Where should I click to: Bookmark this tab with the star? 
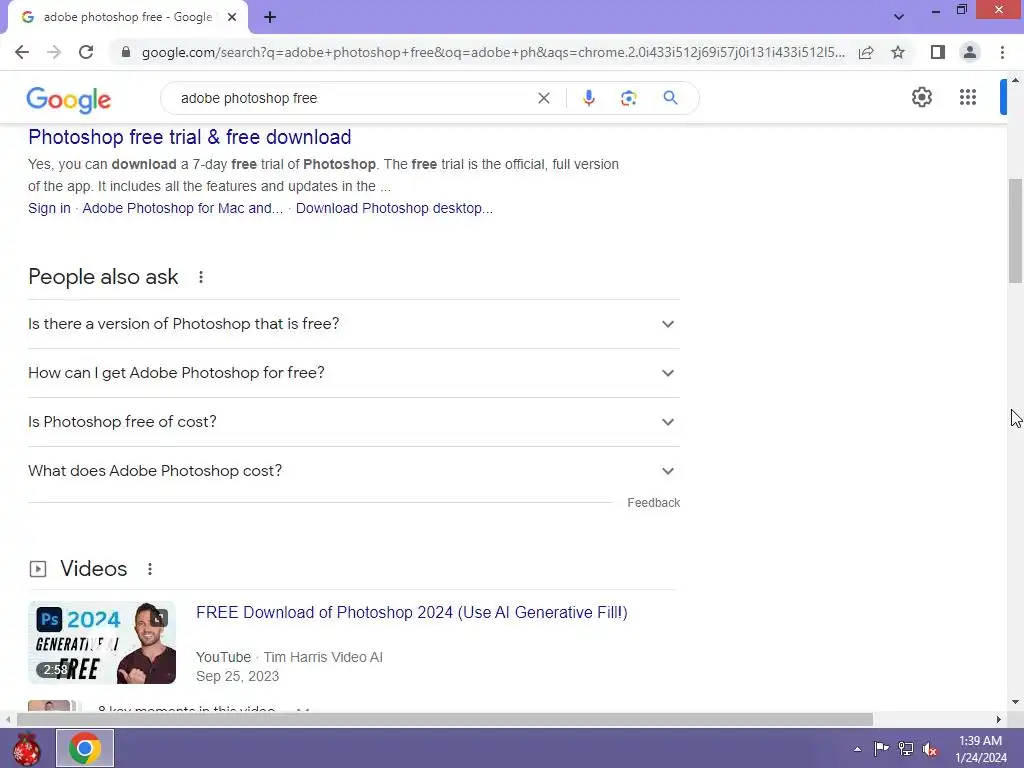coord(898,52)
